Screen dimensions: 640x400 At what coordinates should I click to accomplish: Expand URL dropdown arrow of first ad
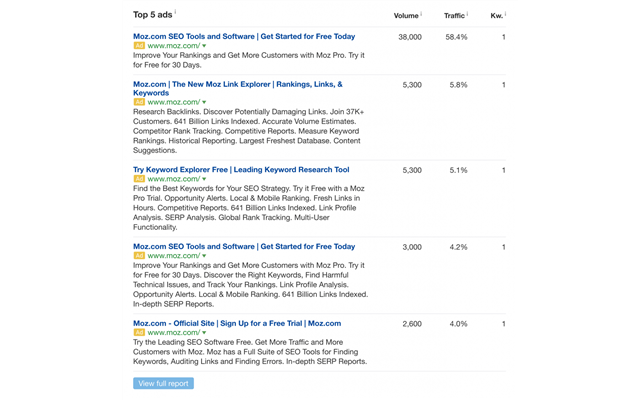pyautogui.click(x=204, y=46)
